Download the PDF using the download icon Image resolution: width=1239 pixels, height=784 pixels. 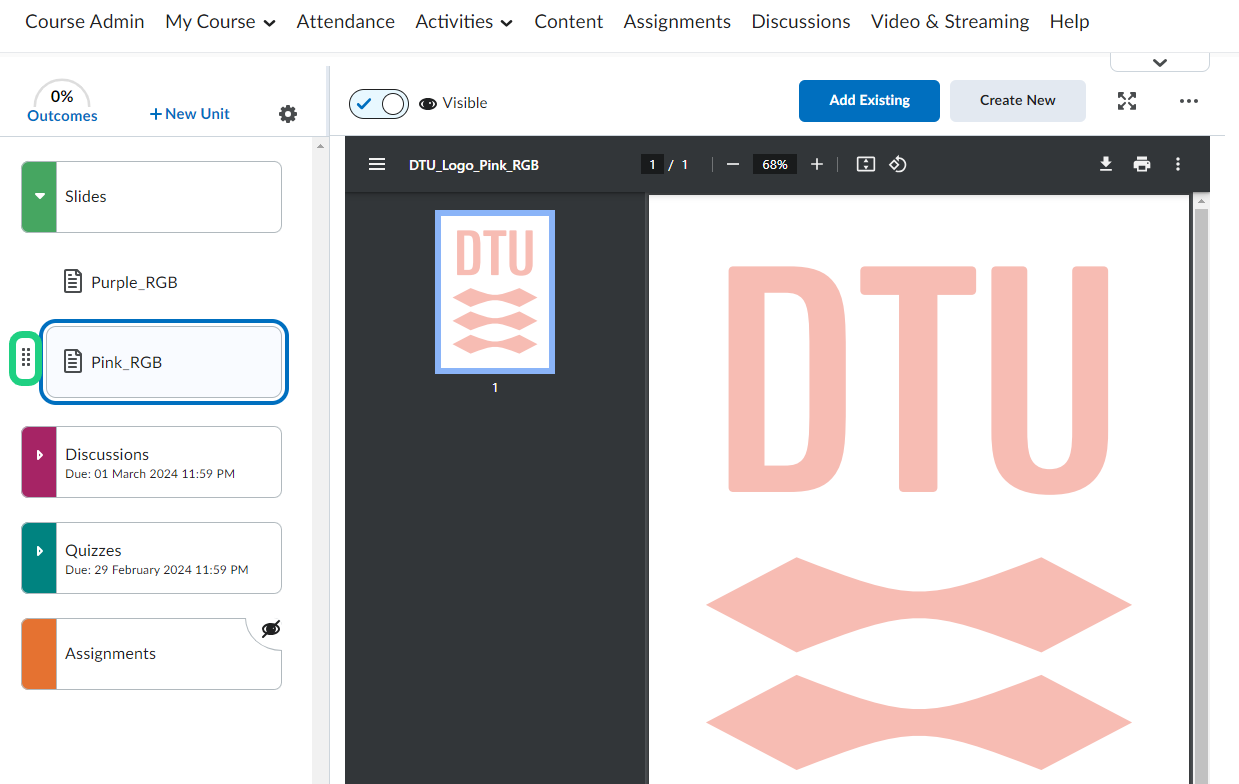pos(1106,164)
